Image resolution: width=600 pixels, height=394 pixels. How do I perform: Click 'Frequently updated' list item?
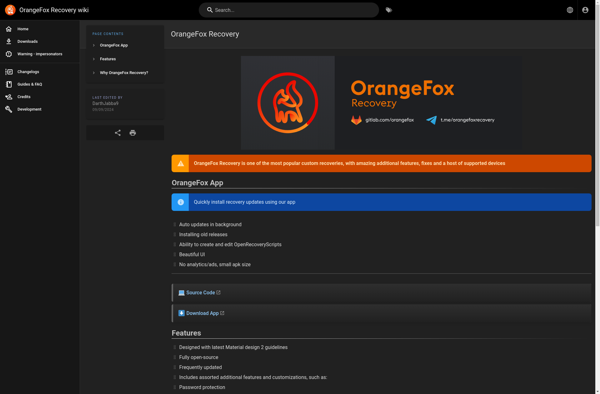[x=201, y=367]
